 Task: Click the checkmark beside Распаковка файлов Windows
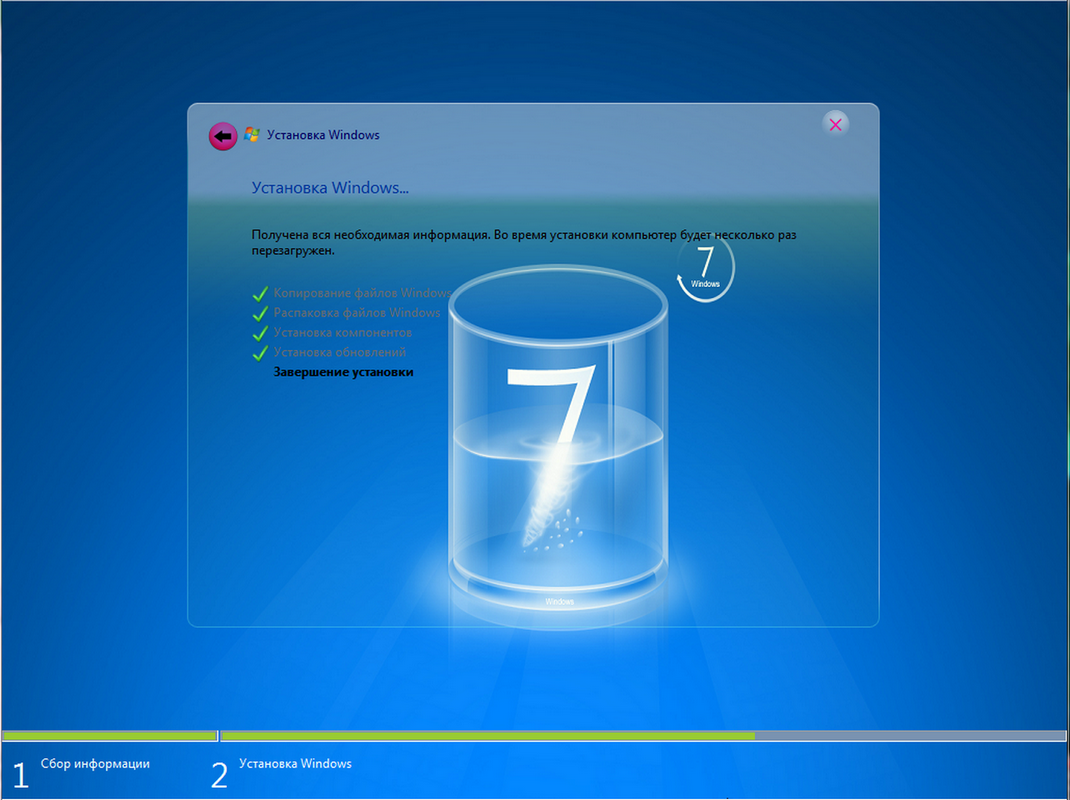pos(260,313)
